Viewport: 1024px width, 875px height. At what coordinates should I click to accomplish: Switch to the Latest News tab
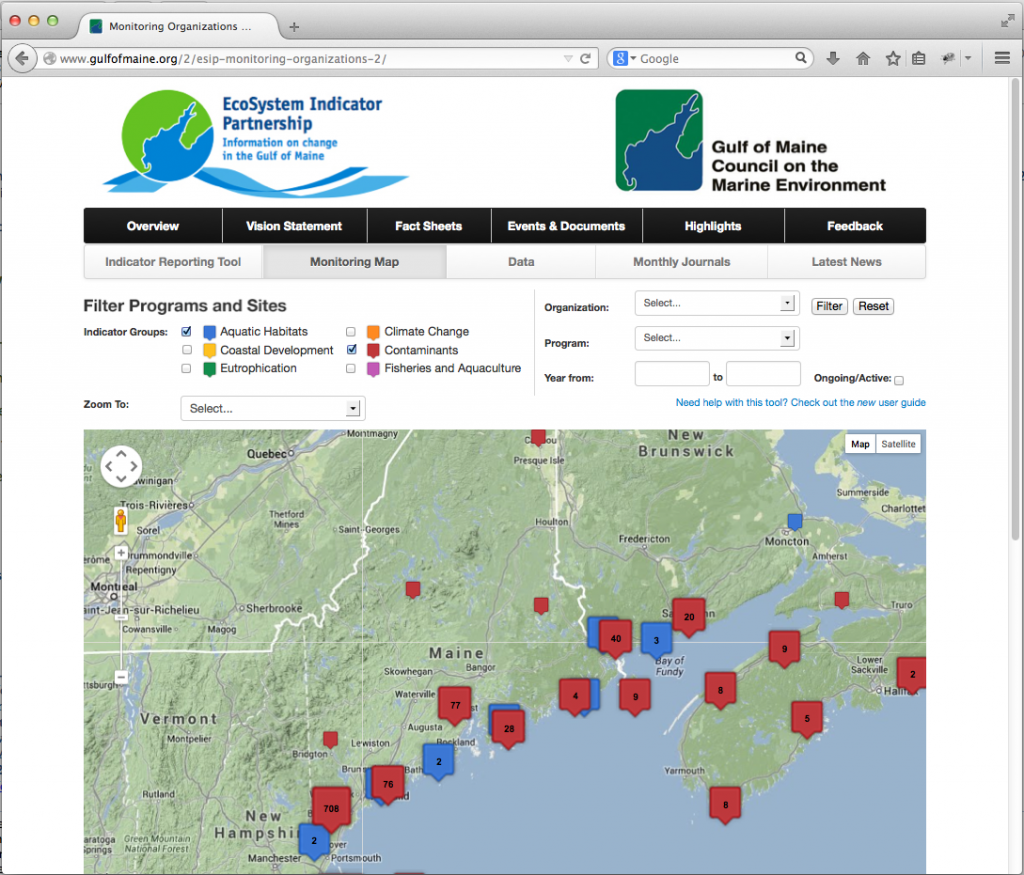pos(846,262)
